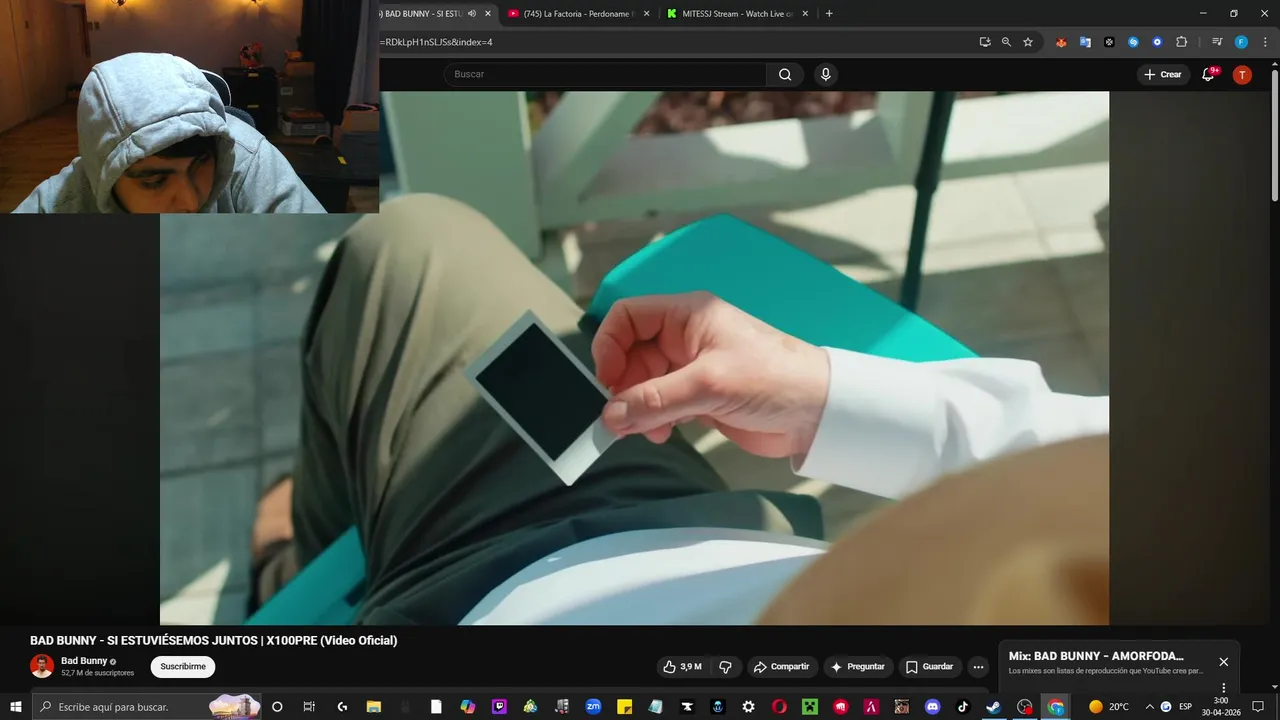Switch to the BAD BUNNY - SI ESTU tab
1280x720 pixels.
click(x=423, y=13)
